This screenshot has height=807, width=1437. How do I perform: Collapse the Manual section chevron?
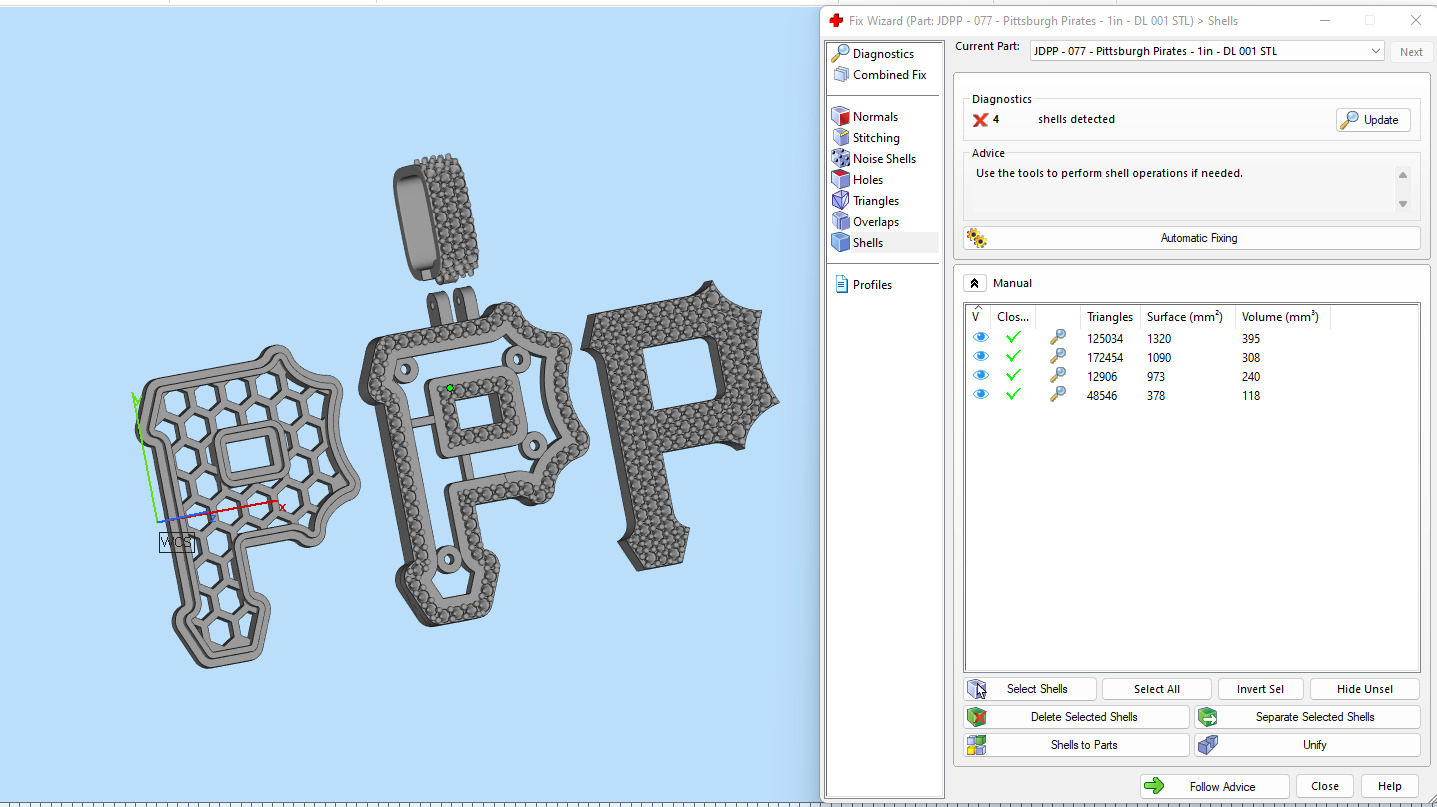click(x=975, y=283)
